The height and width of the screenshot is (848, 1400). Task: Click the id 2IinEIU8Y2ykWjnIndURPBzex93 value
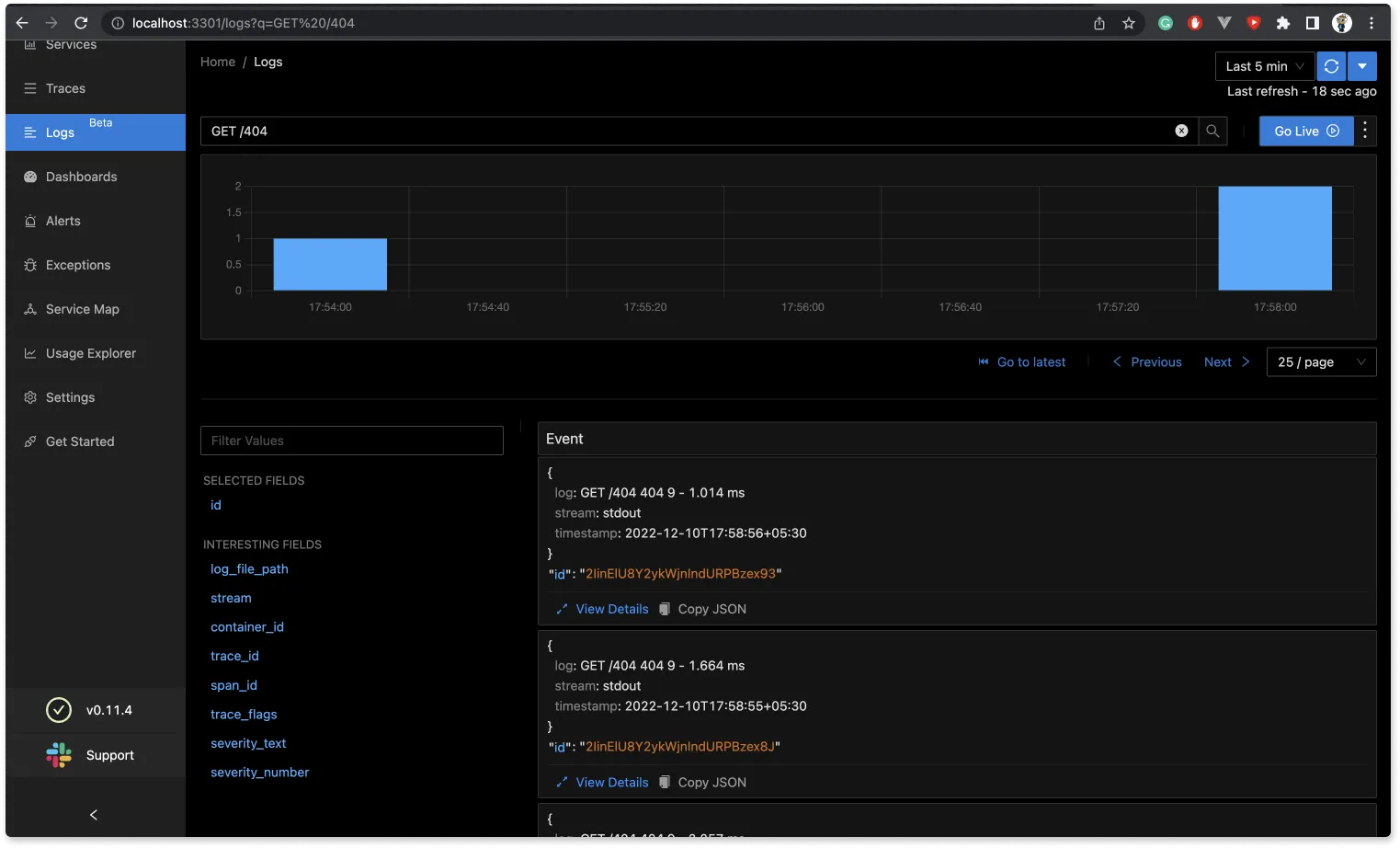[x=680, y=574]
